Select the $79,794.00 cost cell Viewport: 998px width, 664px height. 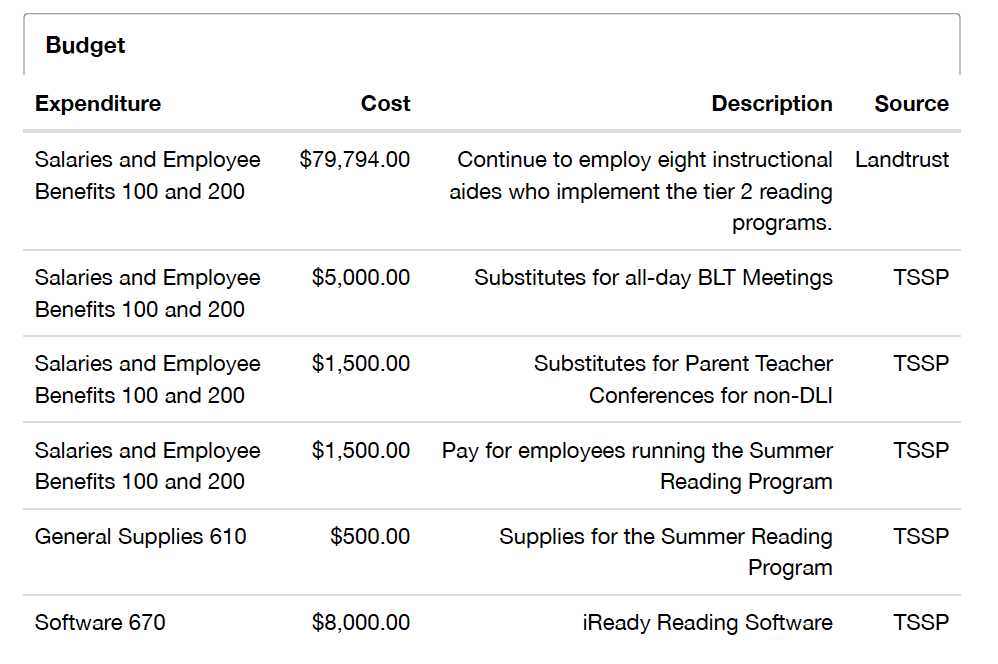pyautogui.click(x=355, y=159)
